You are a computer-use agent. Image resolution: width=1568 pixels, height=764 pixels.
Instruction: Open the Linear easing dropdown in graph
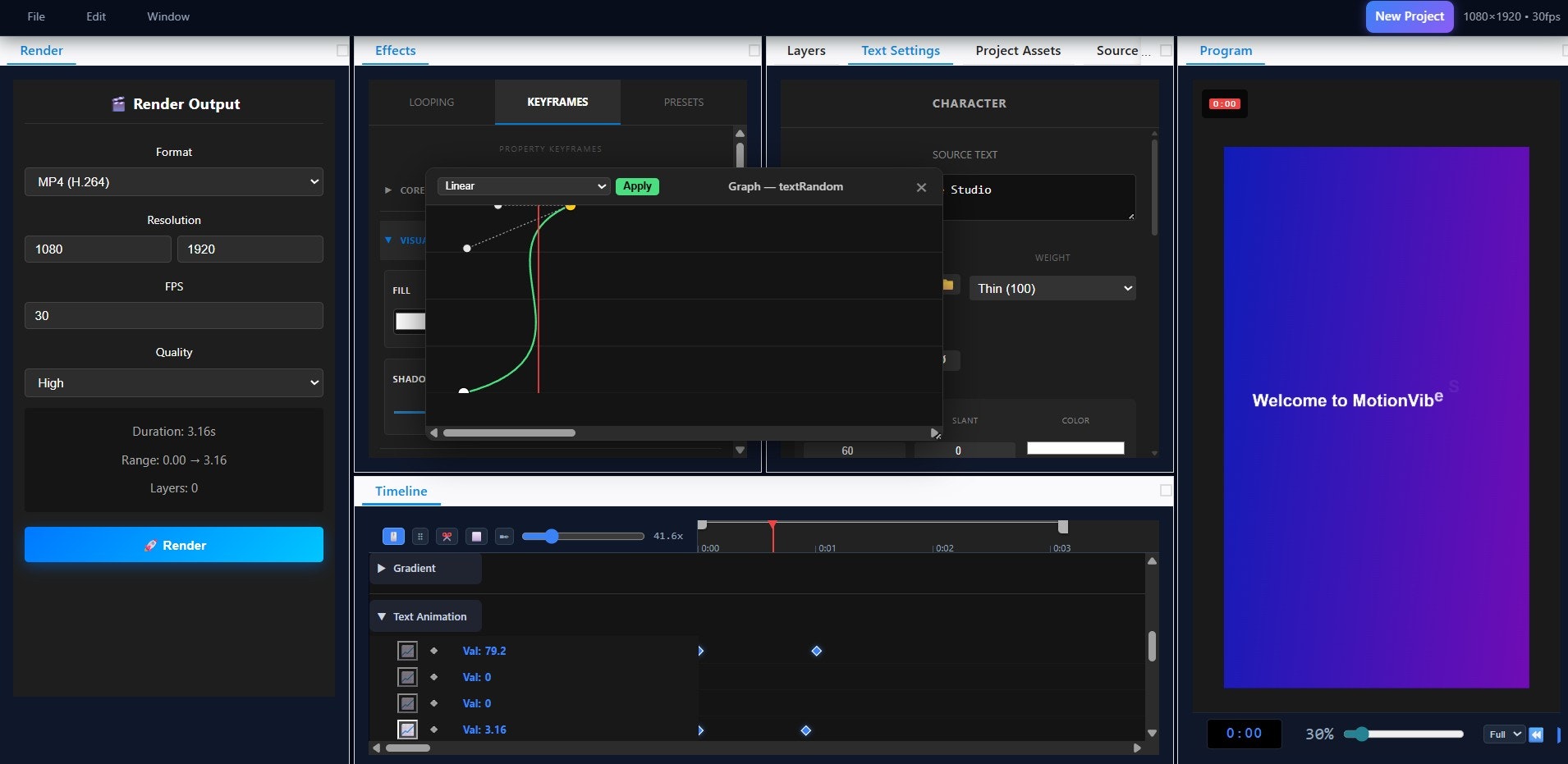(x=524, y=186)
